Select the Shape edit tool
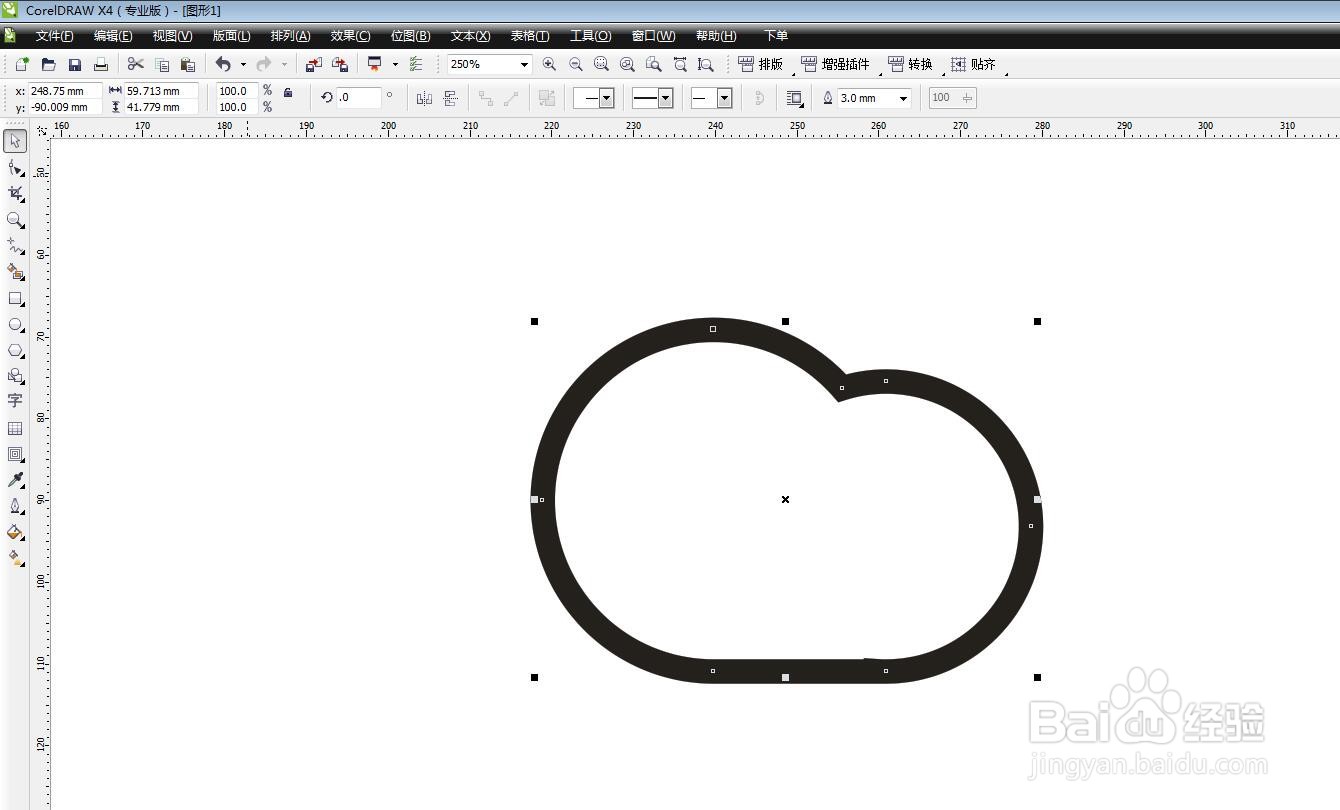The height and width of the screenshot is (810, 1340). click(x=15, y=167)
